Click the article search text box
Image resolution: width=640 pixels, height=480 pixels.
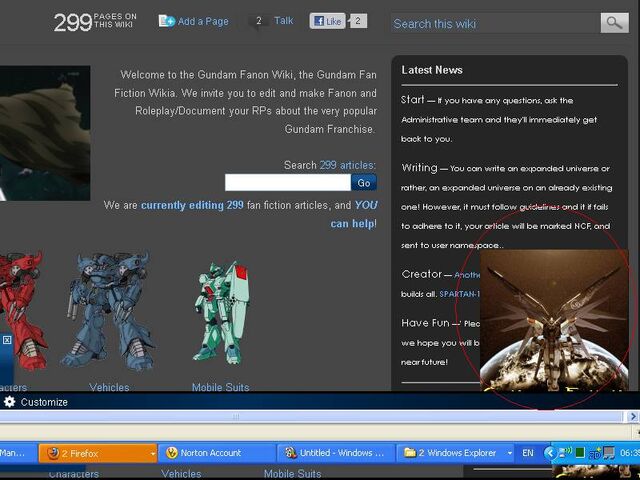[x=288, y=182]
